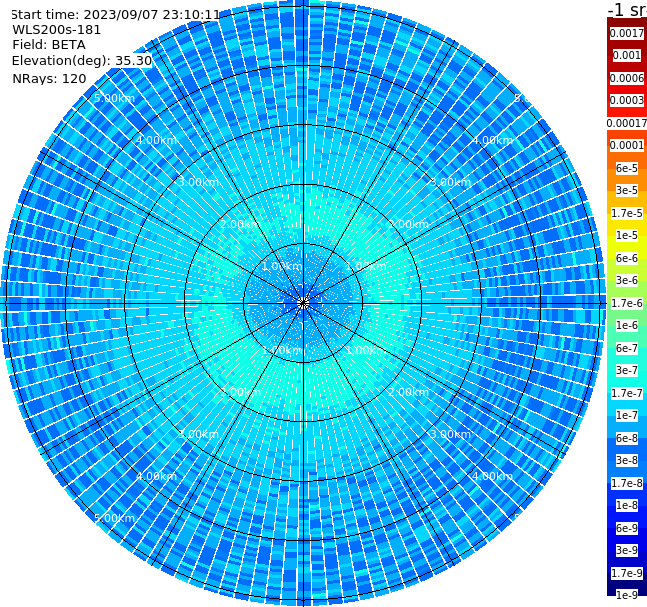Click the 3.00km range label, upper-right quadrant
This screenshot has height=607, width=647.
click(x=450, y=182)
